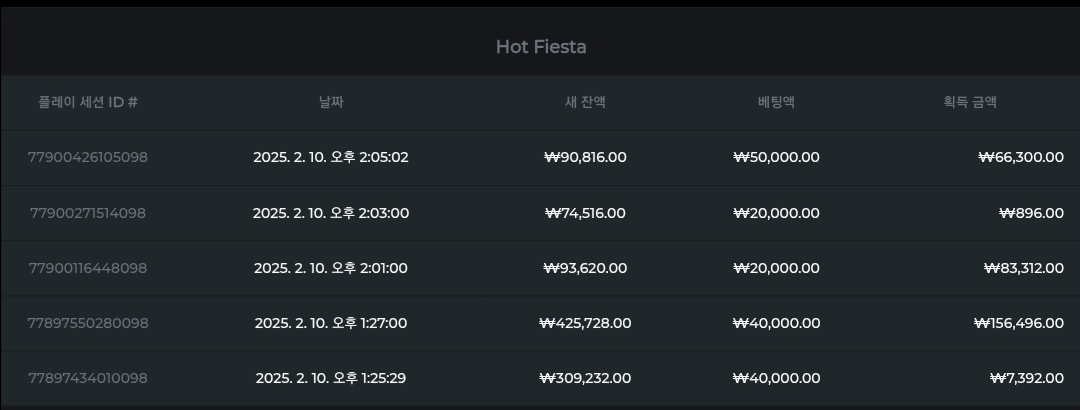Click the Hot Fiesta title
1080x410 pixels.
point(541,47)
